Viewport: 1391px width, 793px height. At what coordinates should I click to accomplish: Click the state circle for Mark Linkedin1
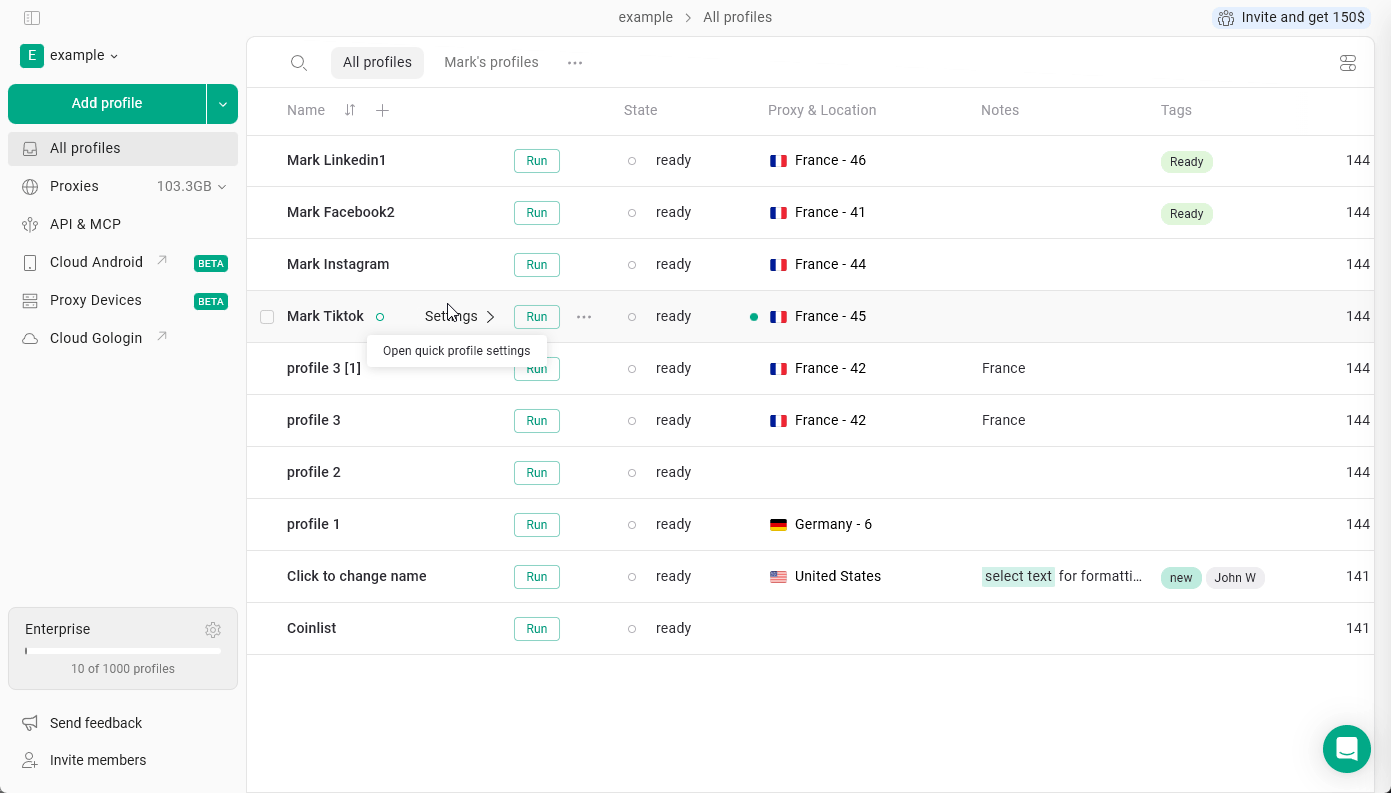632,161
